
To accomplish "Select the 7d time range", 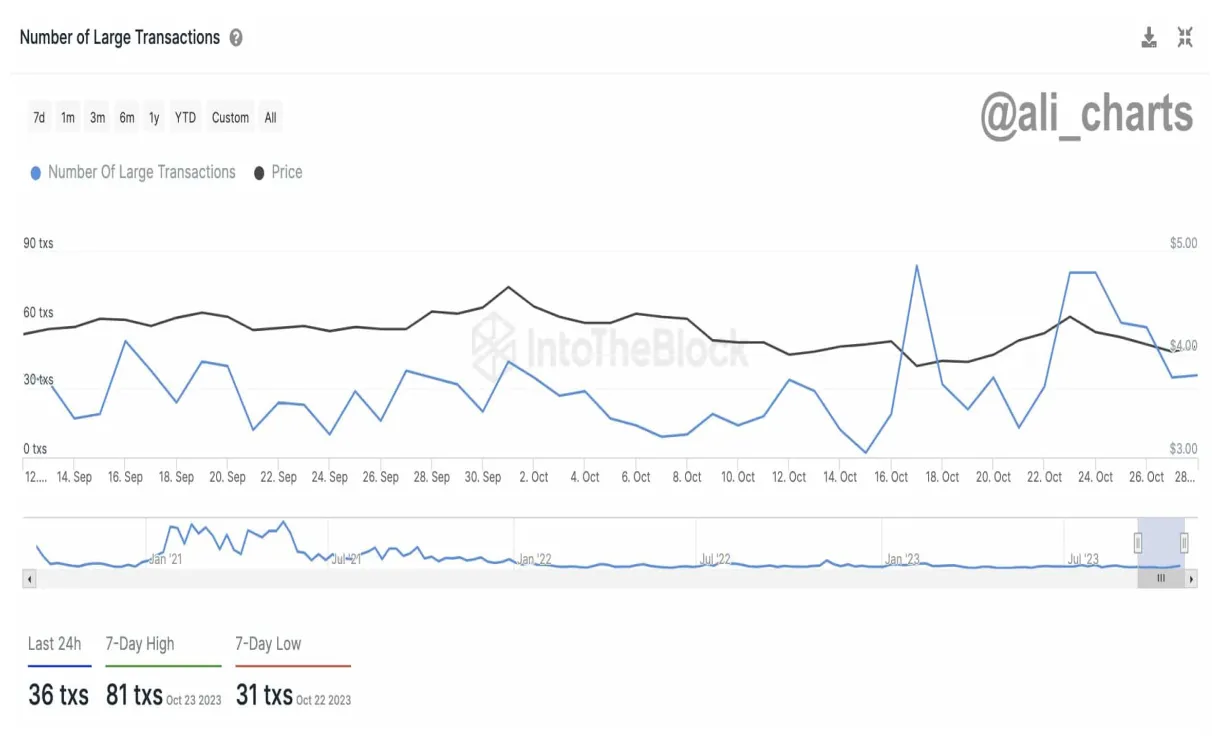I will pyautogui.click(x=39, y=118).
